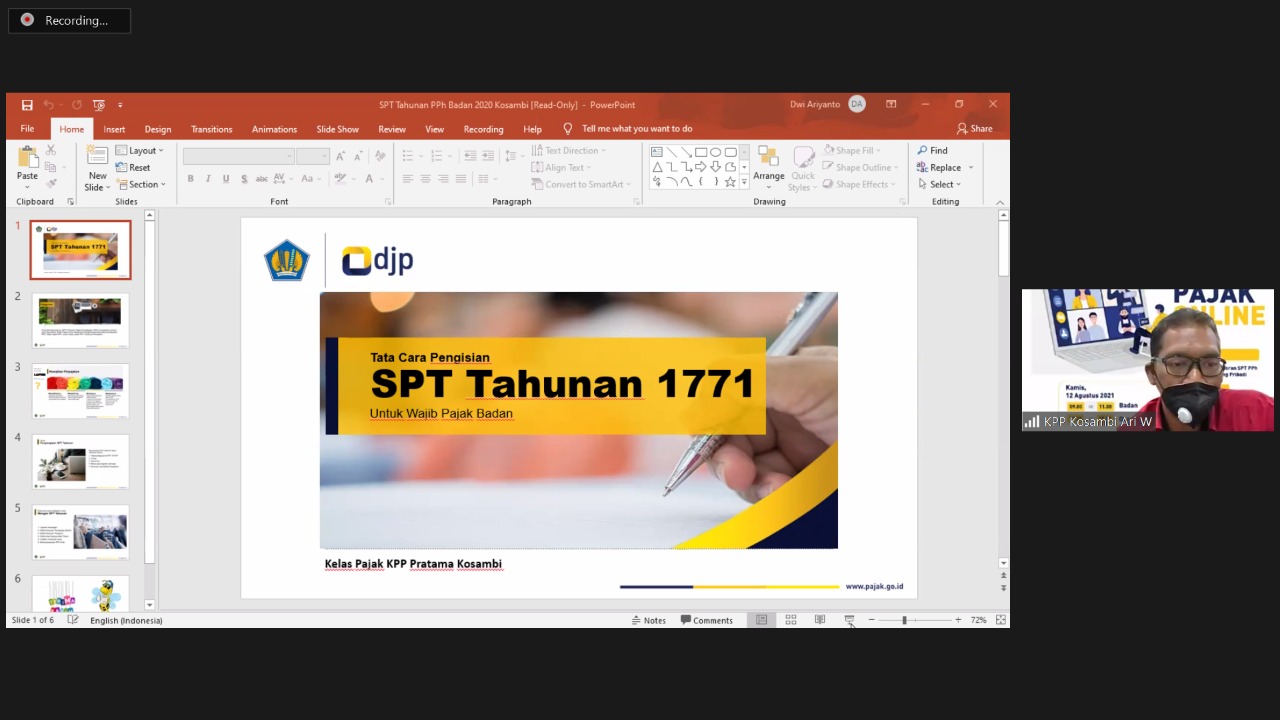Expand the Layout dropdown
Image resolution: width=1280 pixels, height=720 pixels.
tap(140, 151)
